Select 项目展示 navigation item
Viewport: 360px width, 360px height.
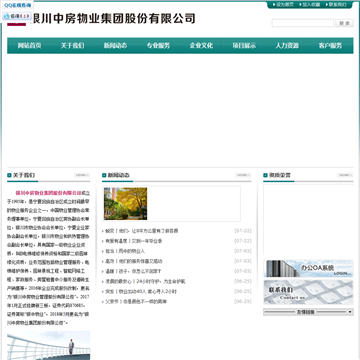tap(244, 46)
